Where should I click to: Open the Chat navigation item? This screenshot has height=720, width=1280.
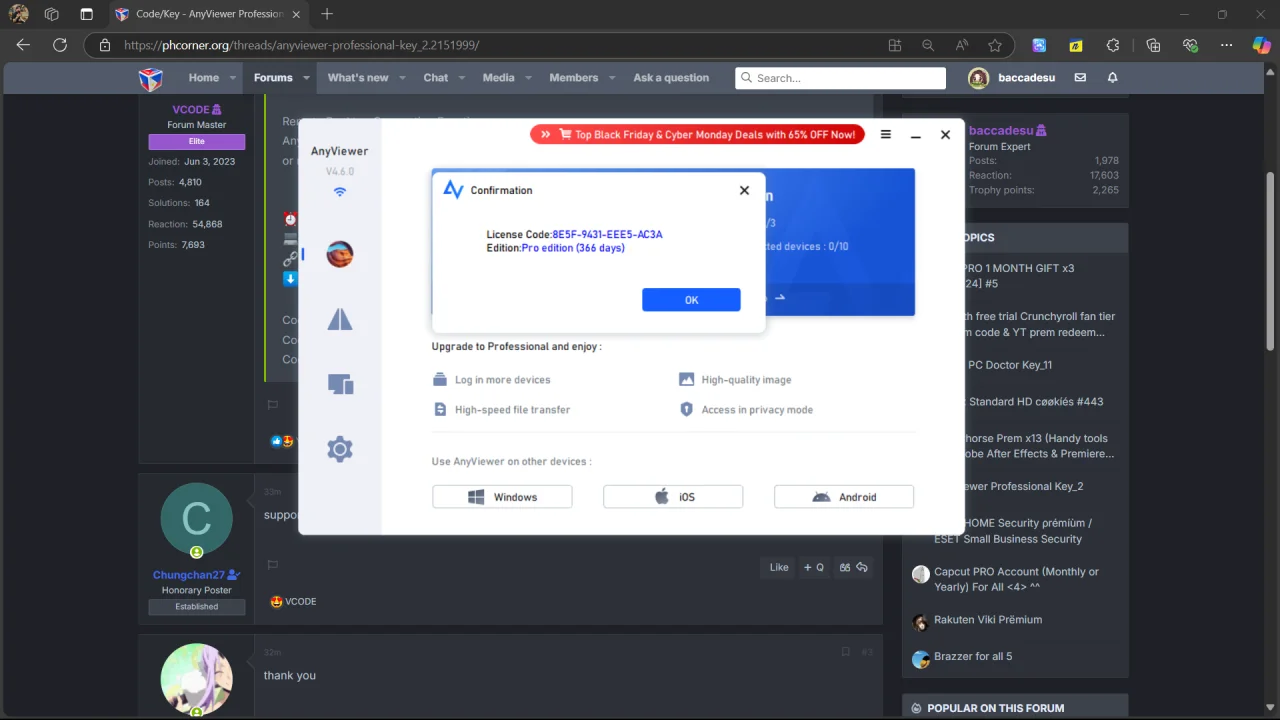click(436, 78)
